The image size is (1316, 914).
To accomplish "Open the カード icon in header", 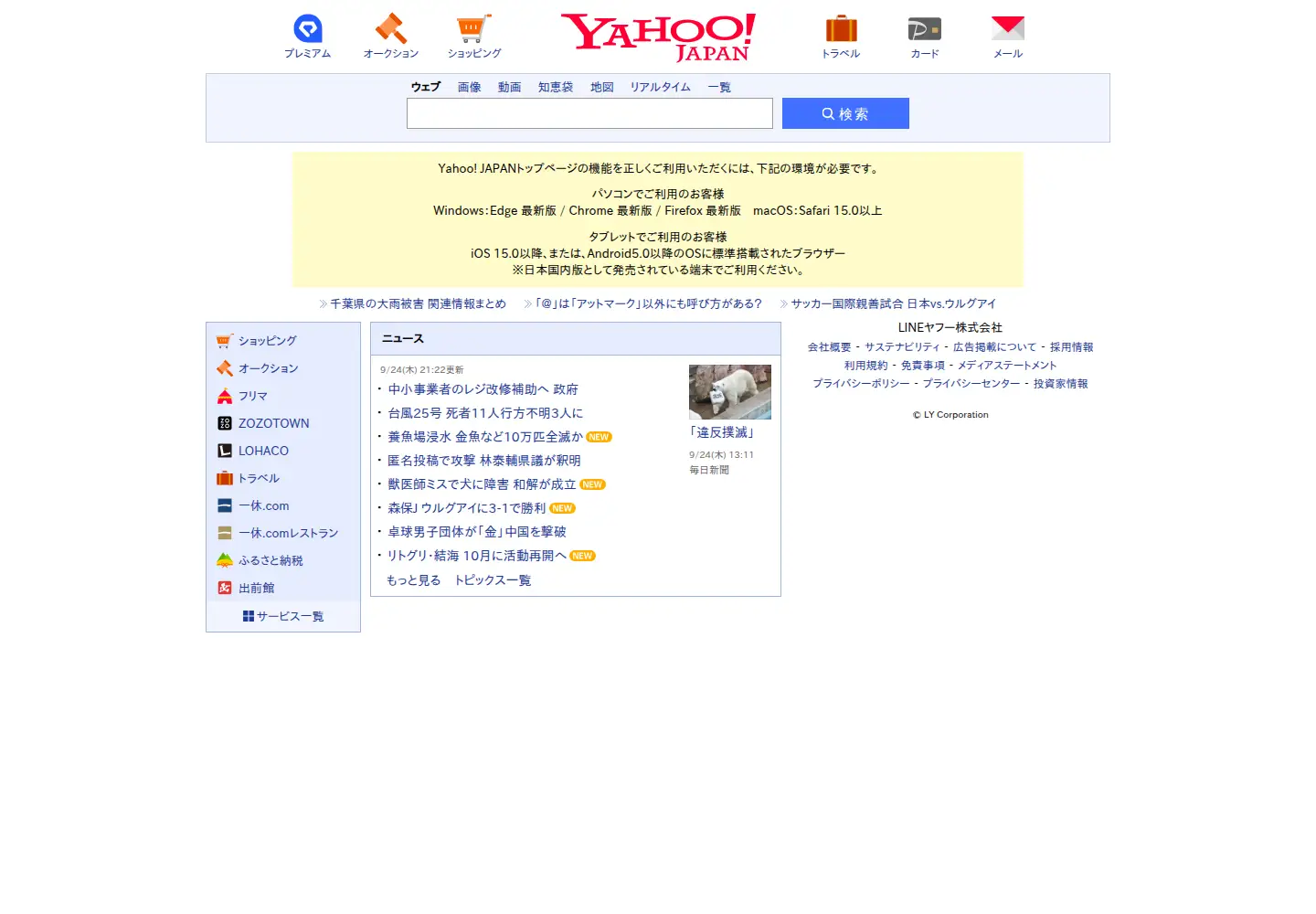I will click(925, 28).
